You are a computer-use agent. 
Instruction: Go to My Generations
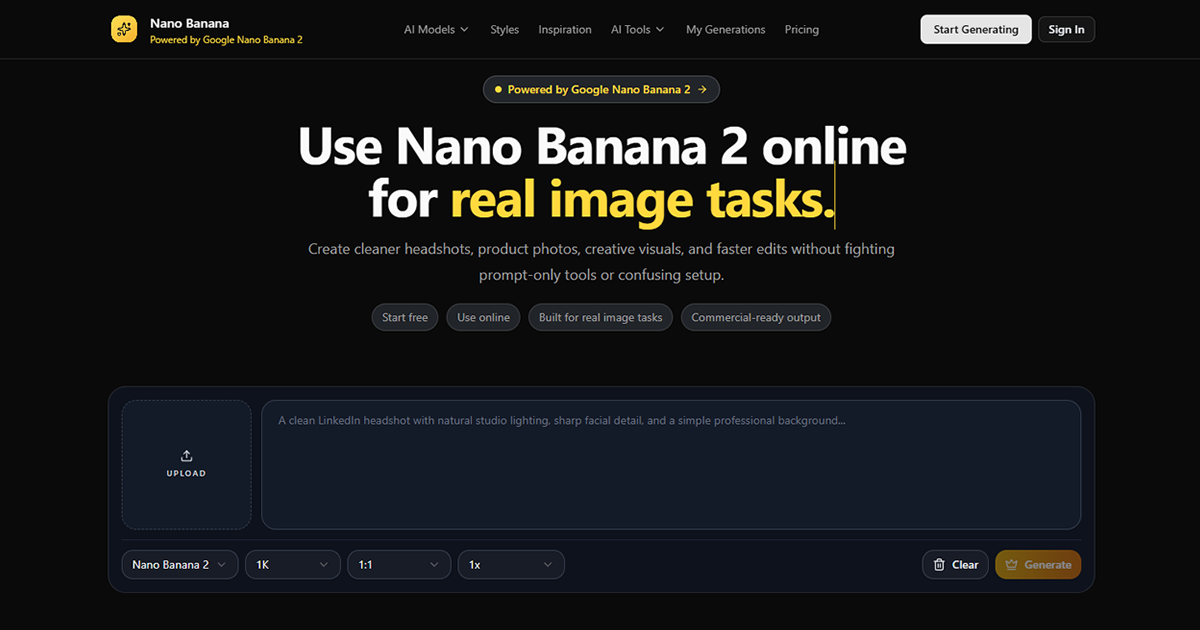[x=726, y=29]
